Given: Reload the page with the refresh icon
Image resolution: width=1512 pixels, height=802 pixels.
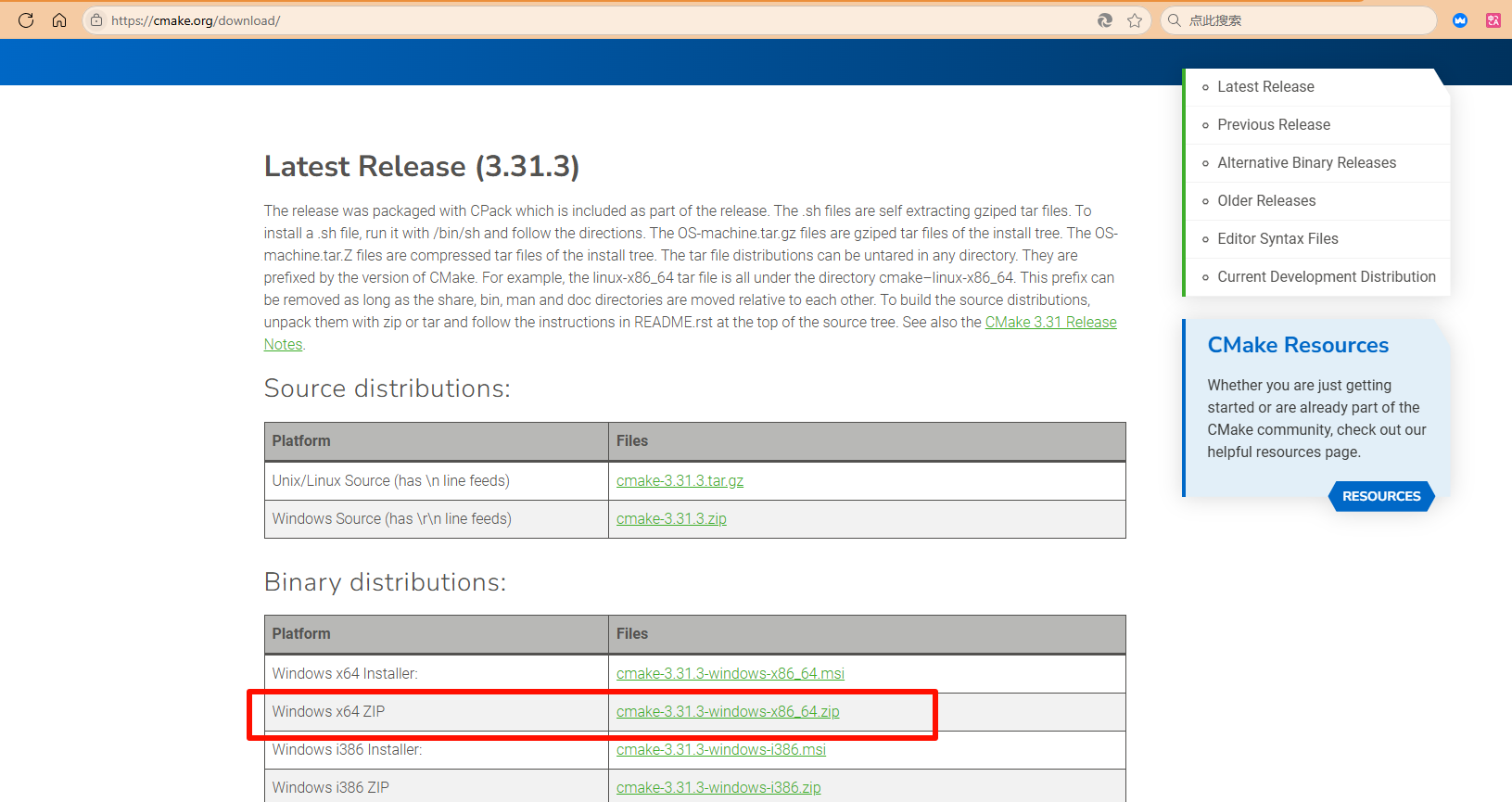Looking at the screenshot, I should pyautogui.click(x=26, y=20).
